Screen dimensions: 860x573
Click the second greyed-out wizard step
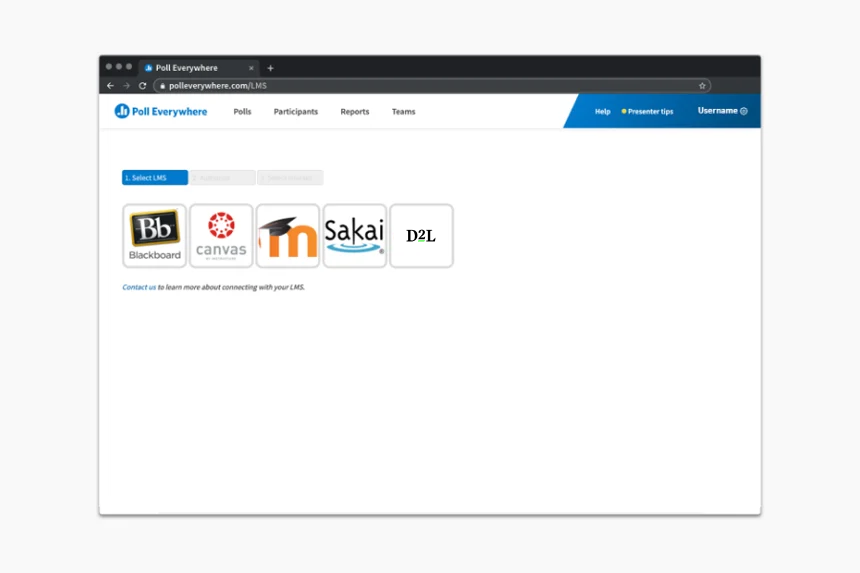click(x=222, y=178)
